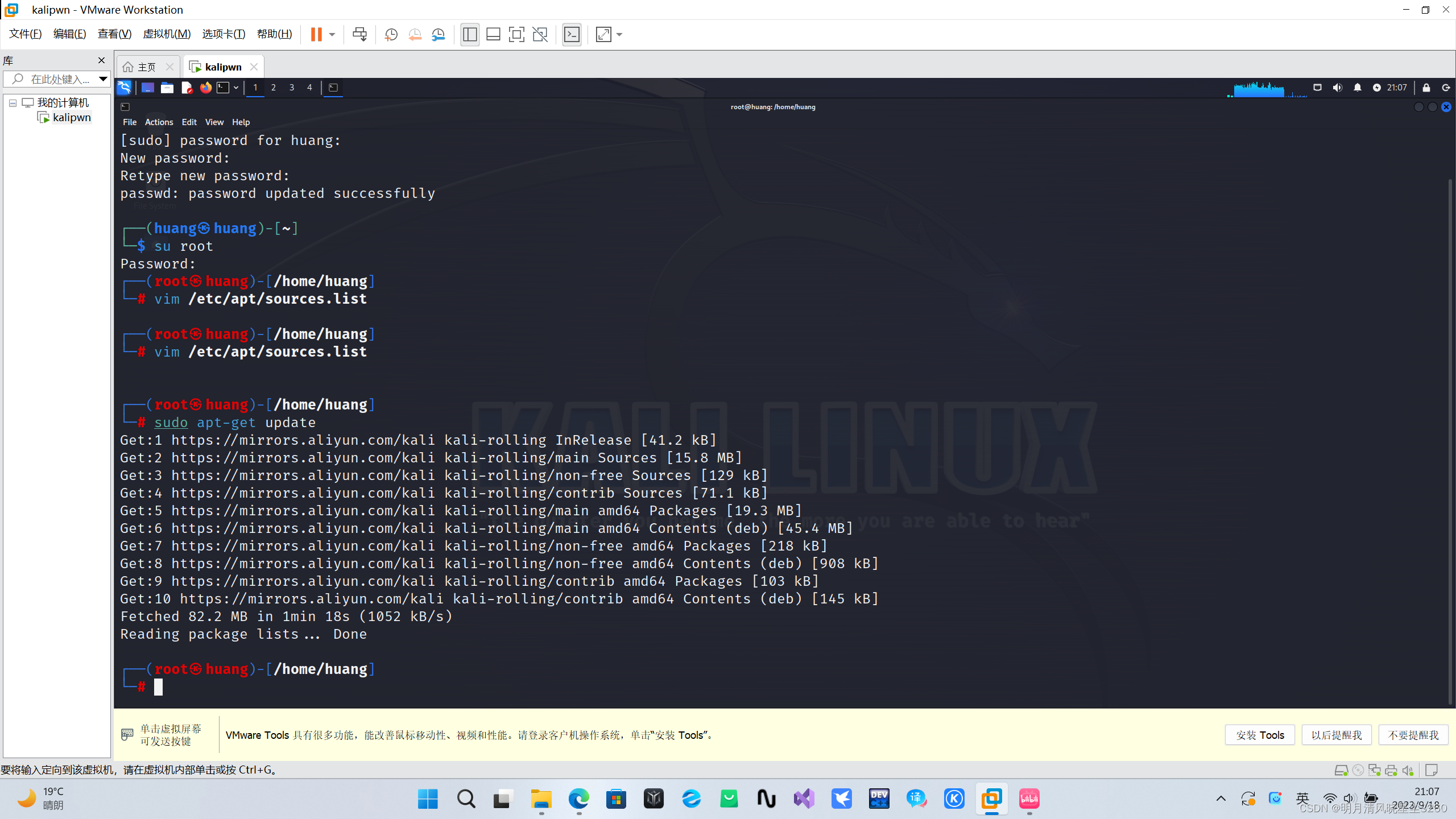This screenshot has height=819, width=1456.
Task: Click the show desktop icon in Kali panel
Action: (x=147, y=88)
